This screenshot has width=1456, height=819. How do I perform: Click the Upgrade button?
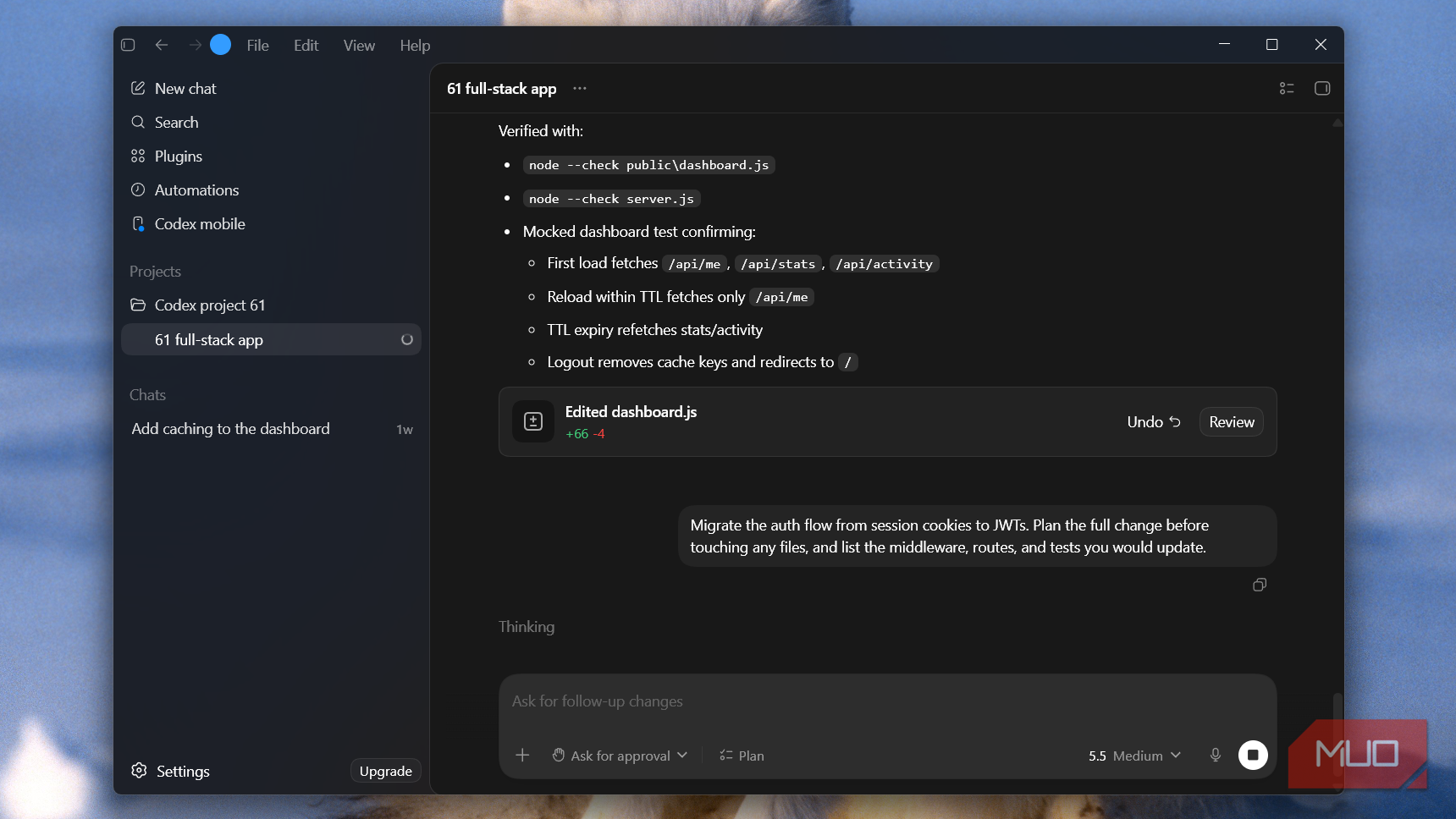pos(386,771)
